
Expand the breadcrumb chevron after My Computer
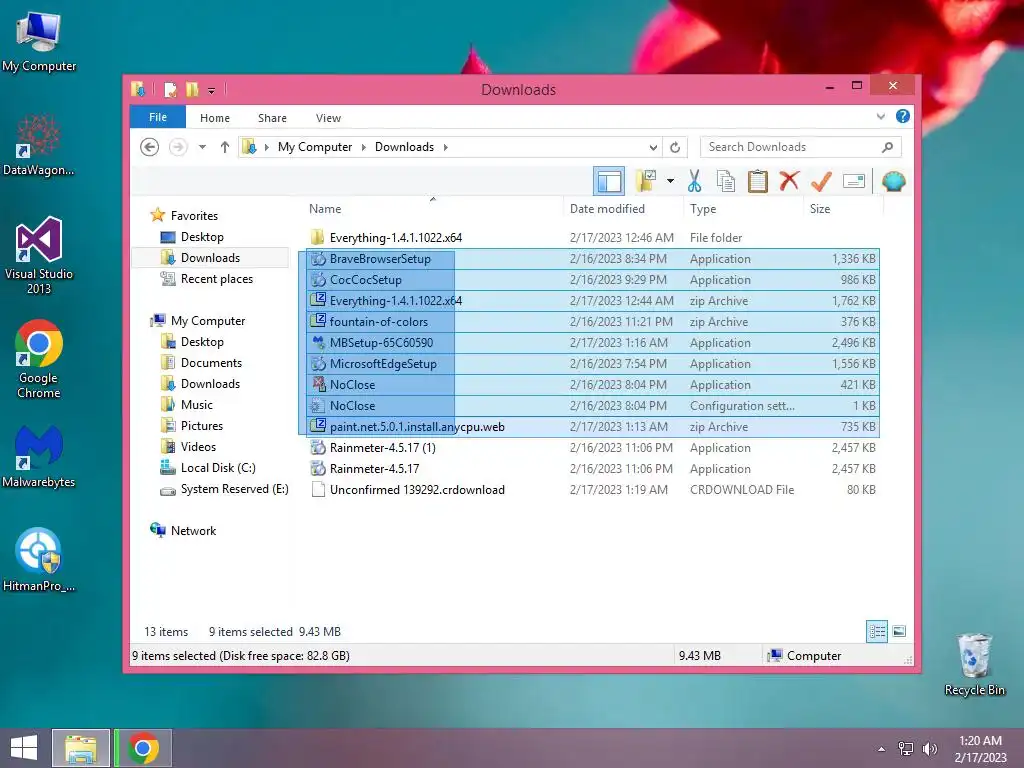pyautogui.click(x=364, y=147)
